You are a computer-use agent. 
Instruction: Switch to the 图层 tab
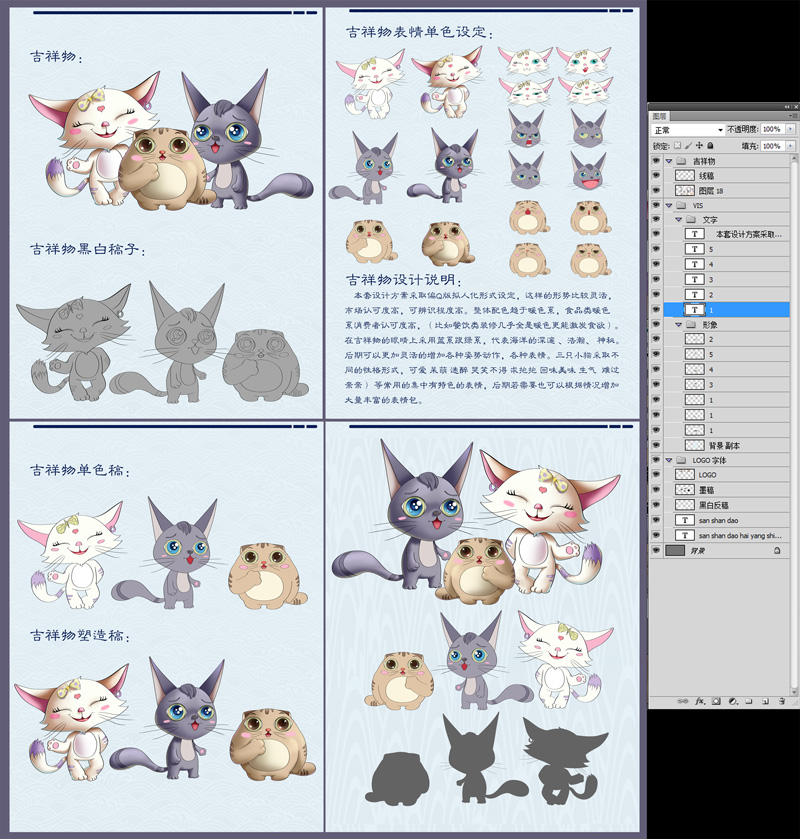[x=659, y=116]
